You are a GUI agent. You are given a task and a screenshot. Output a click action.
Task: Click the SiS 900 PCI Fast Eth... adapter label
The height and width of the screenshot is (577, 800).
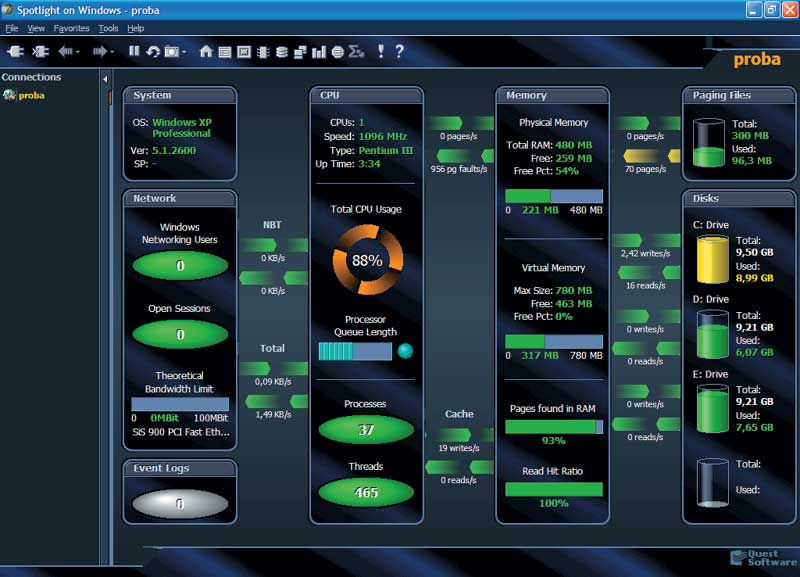[181, 432]
